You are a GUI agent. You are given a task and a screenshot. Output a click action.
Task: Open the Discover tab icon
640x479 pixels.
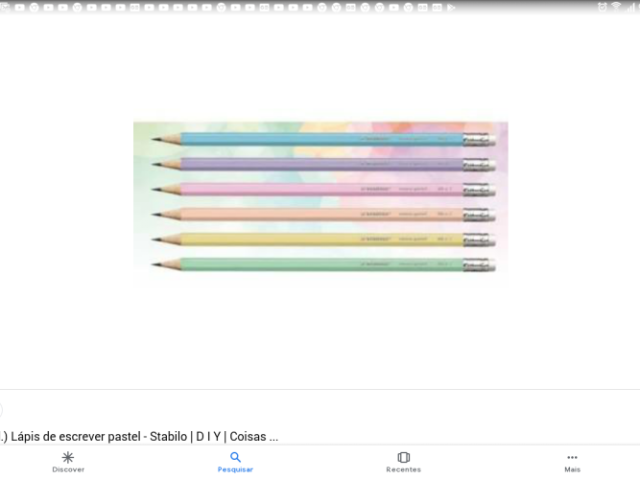point(68,462)
